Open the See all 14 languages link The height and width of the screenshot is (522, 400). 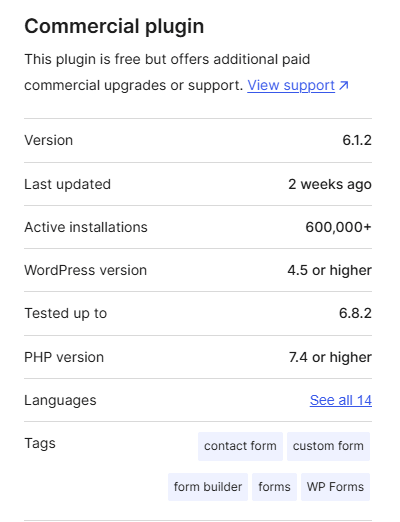pyautogui.click(x=341, y=400)
